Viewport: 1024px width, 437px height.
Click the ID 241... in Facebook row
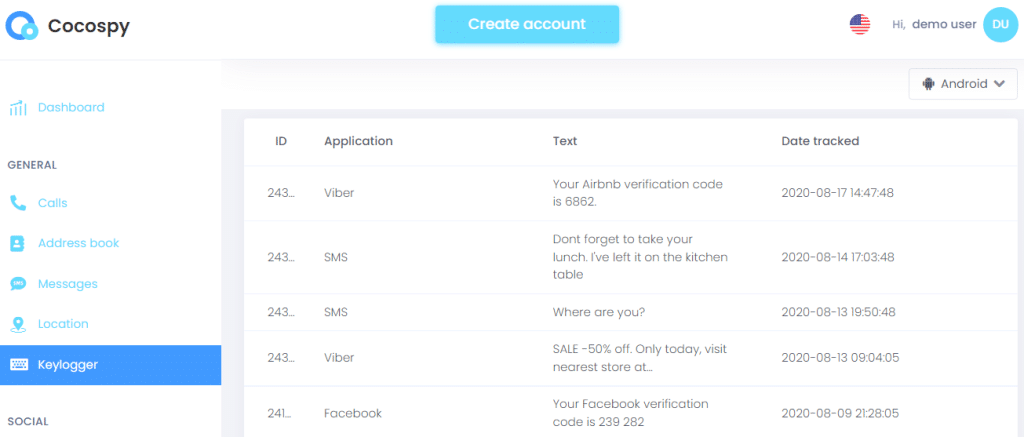281,413
